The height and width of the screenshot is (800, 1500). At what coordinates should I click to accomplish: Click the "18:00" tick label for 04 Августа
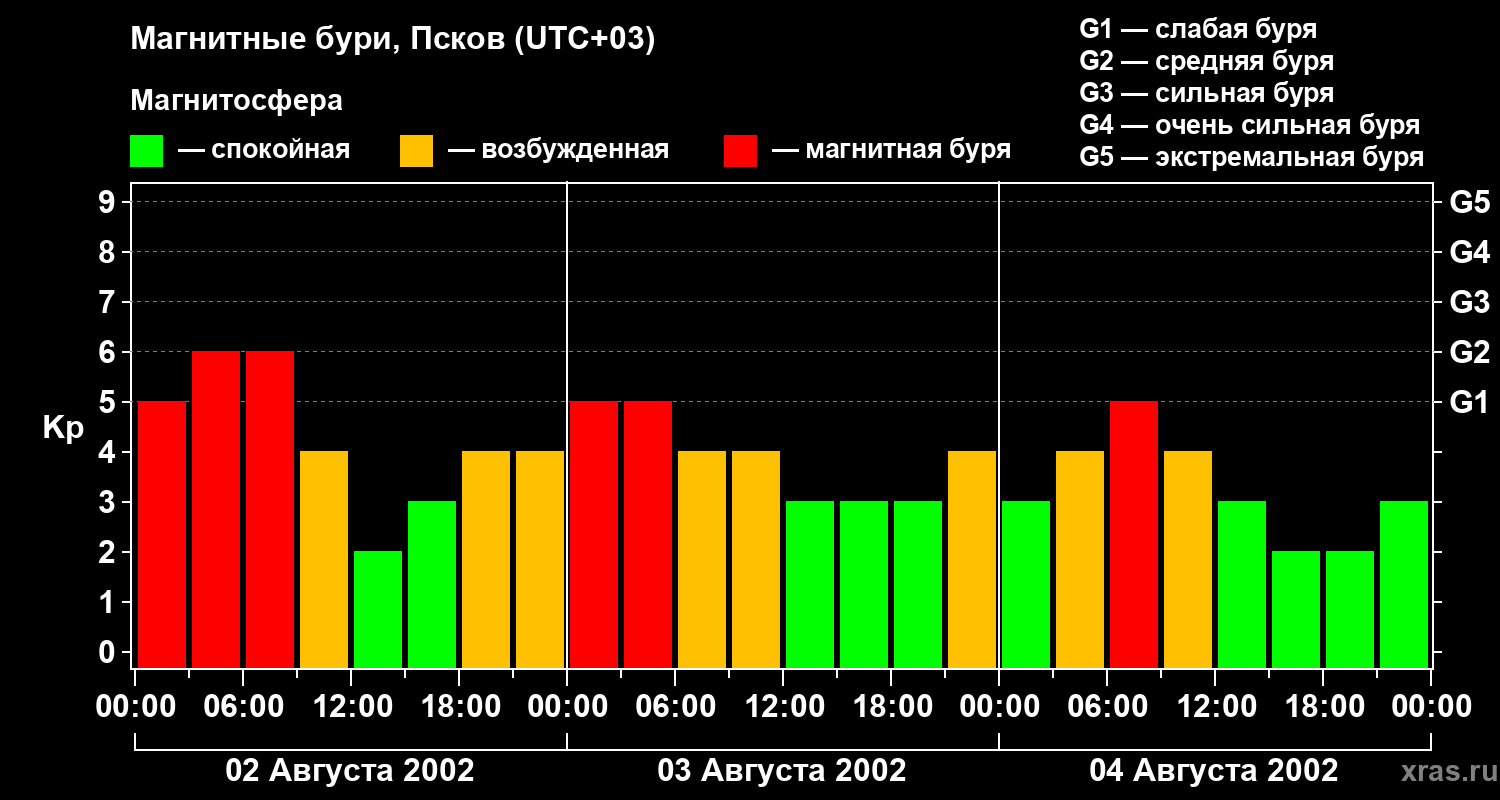coord(1323,707)
